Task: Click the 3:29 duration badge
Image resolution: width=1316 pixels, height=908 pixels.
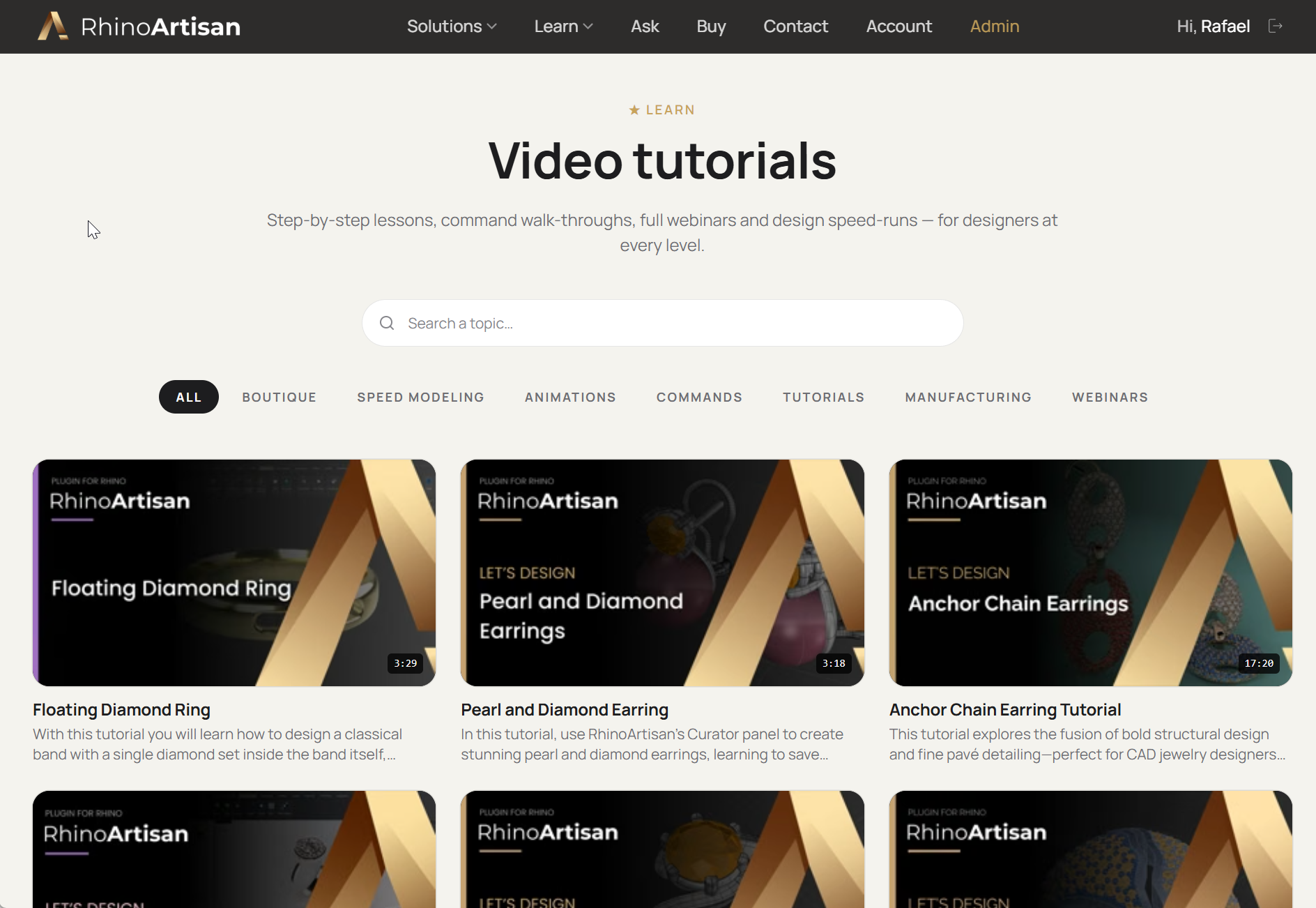Action: click(405, 663)
